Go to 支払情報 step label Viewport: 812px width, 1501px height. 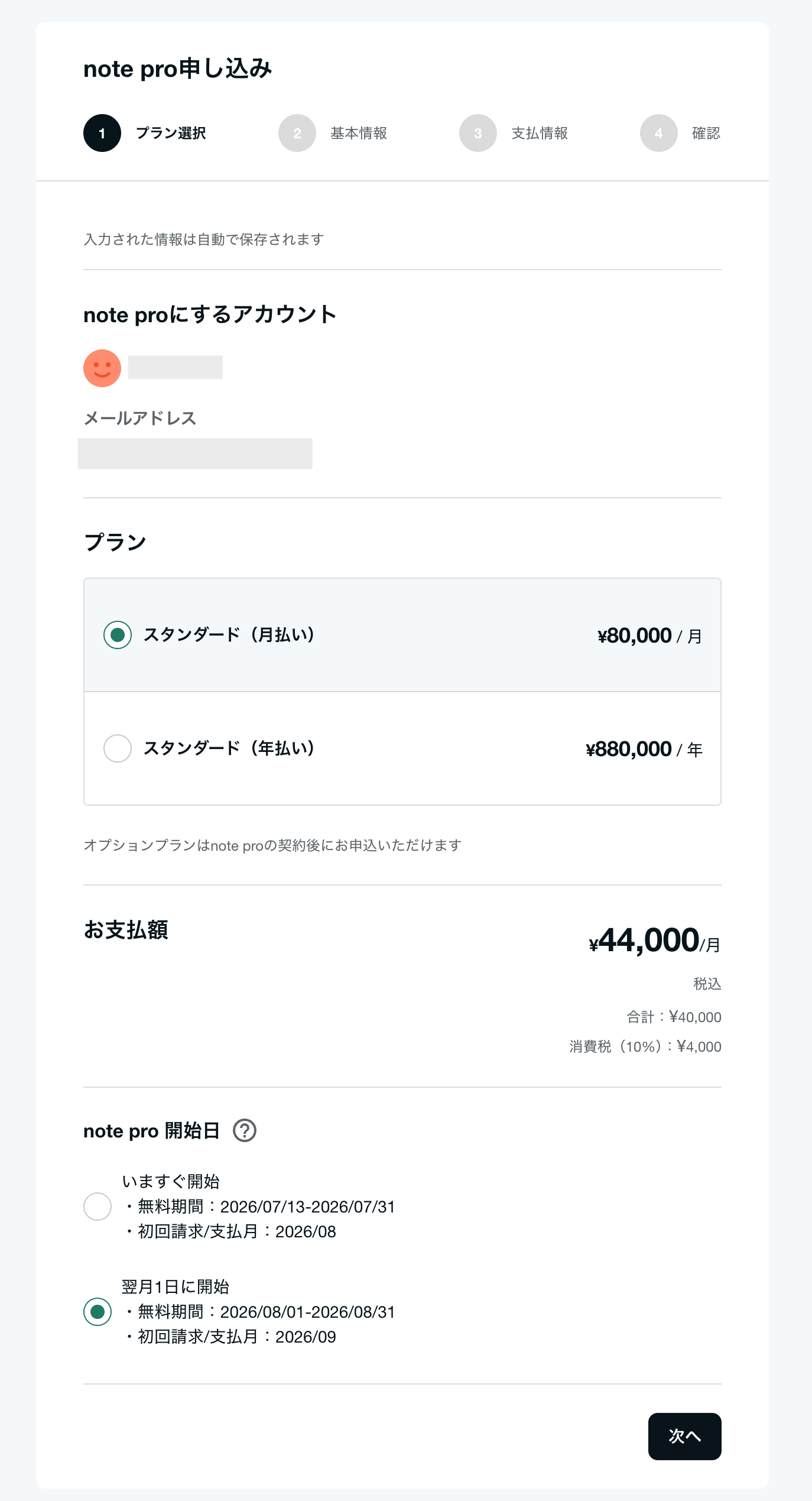point(540,134)
